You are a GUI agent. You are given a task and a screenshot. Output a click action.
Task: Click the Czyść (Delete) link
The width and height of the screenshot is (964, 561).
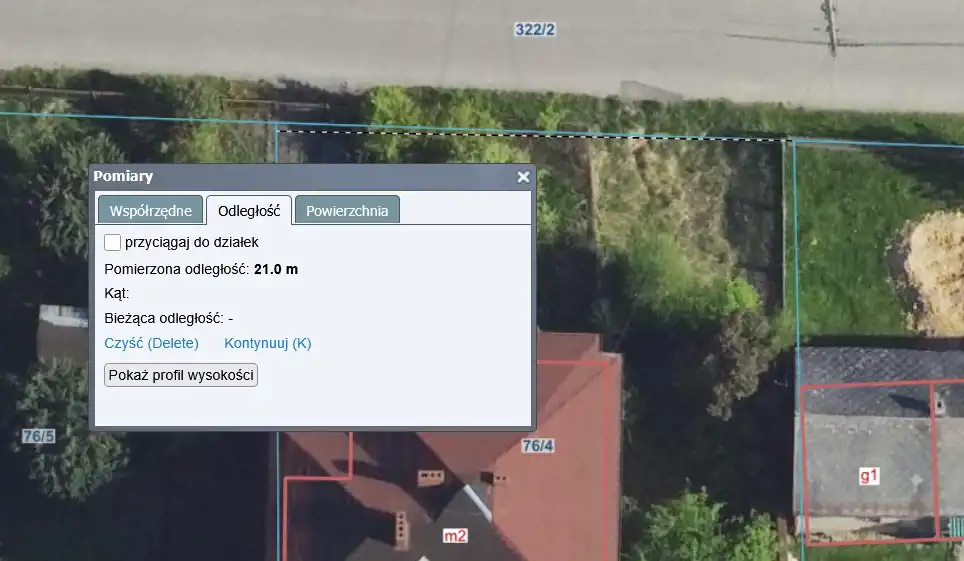pyautogui.click(x=151, y=343)
